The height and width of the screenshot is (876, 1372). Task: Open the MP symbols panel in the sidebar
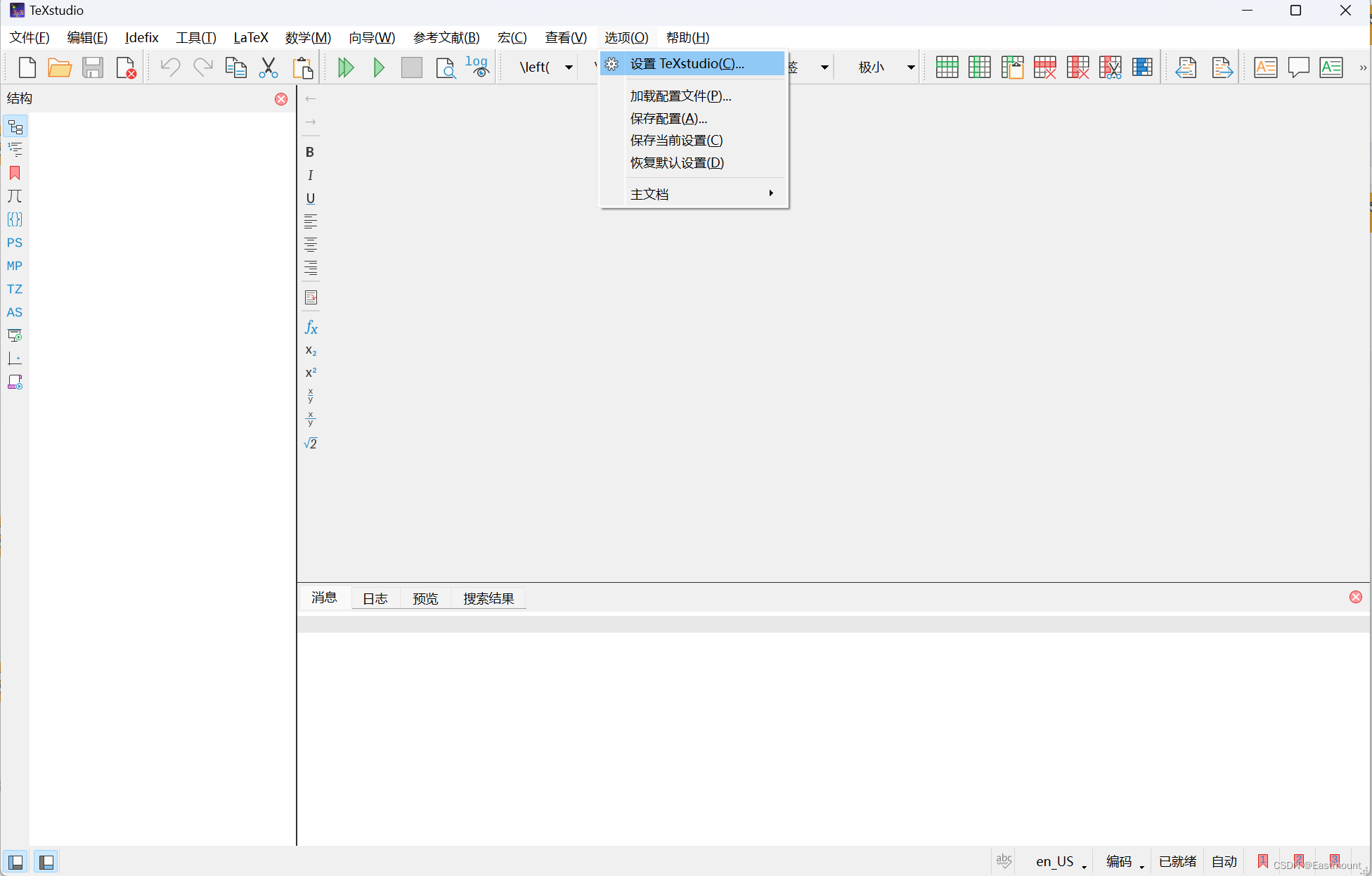point(15,266)
